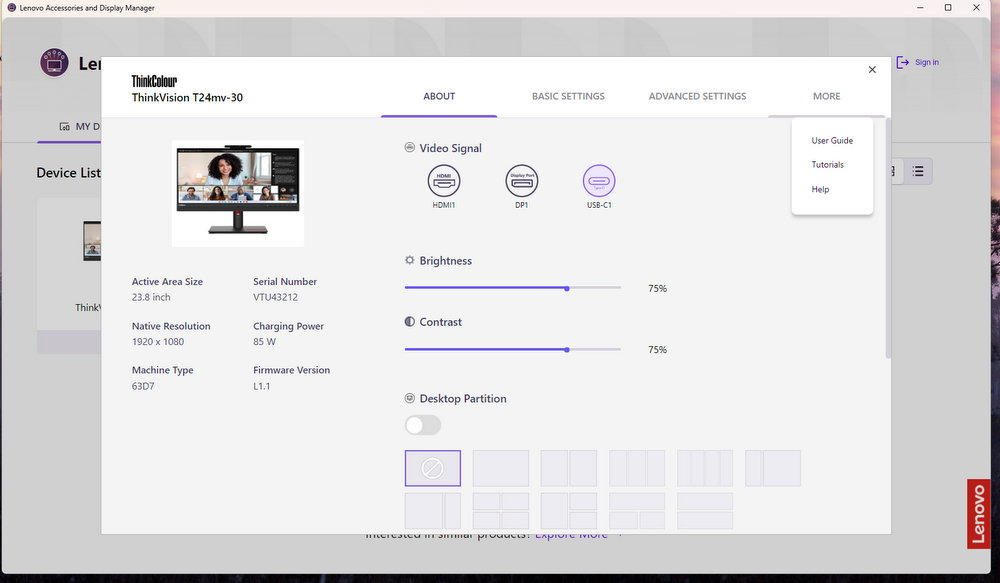Viewport: 1000px width, 583px height.
Task: Choose the USB-C1 video input
Action: pyautogui.click(x=599, y=181)
